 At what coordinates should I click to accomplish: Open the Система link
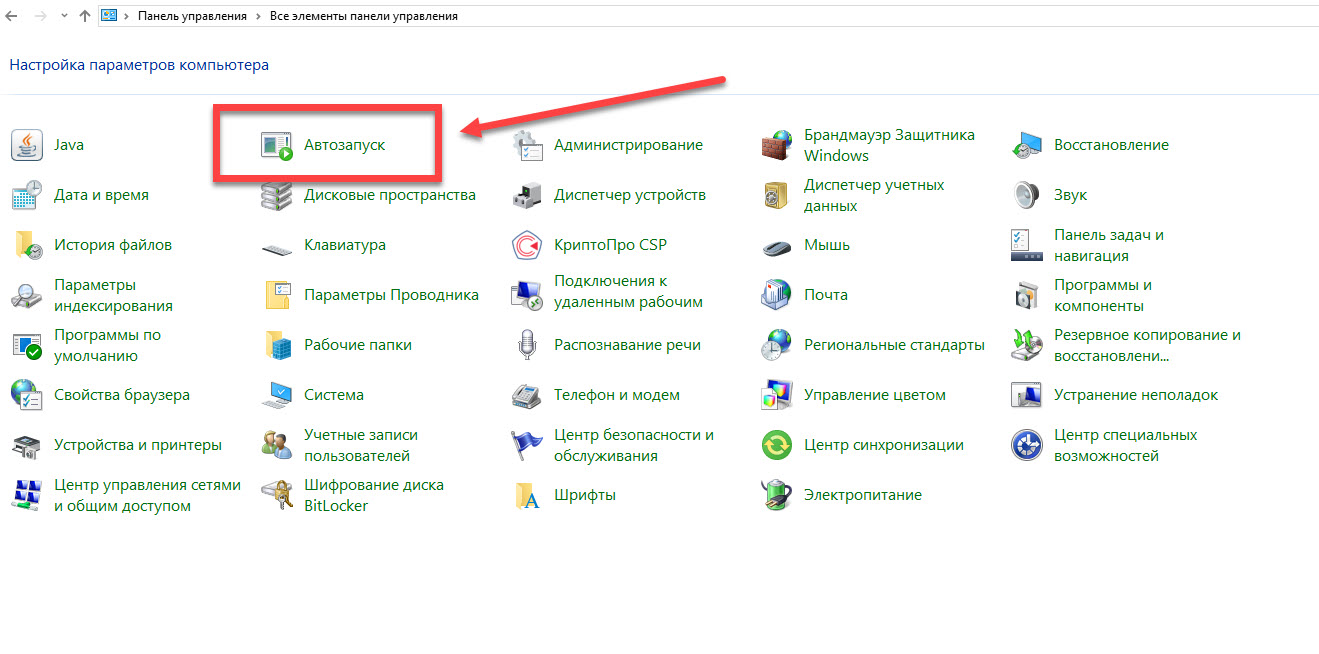333,395
